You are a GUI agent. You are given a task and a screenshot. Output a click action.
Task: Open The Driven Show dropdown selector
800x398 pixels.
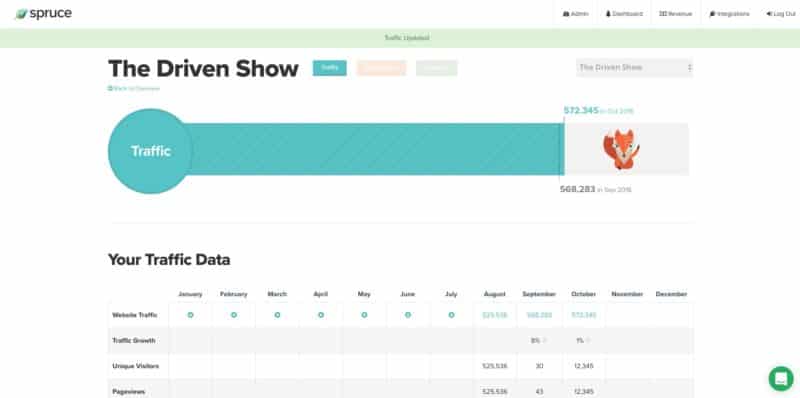pyautogui.click(x=635, y=67)
